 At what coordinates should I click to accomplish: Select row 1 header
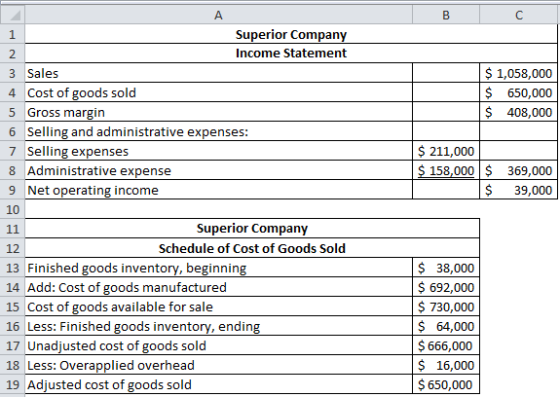point(12,34)
